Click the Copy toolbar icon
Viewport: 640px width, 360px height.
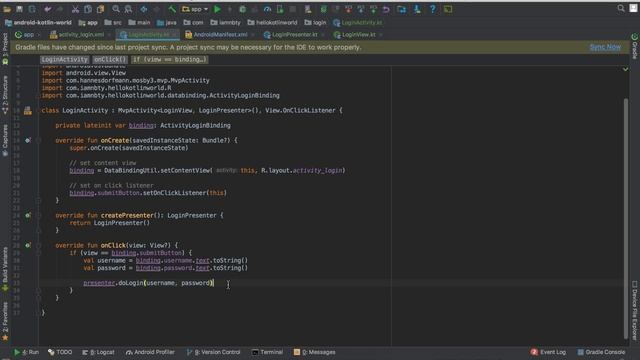click(88, 9)
